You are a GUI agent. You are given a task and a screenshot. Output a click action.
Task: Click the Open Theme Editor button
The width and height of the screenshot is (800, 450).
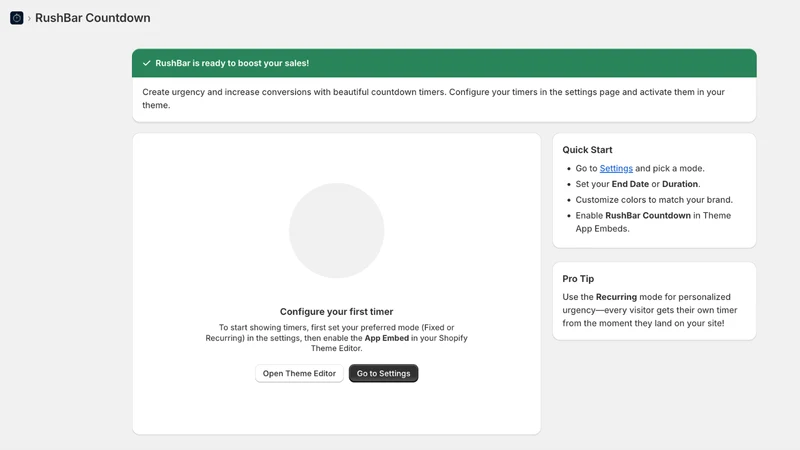click(299, 373)
